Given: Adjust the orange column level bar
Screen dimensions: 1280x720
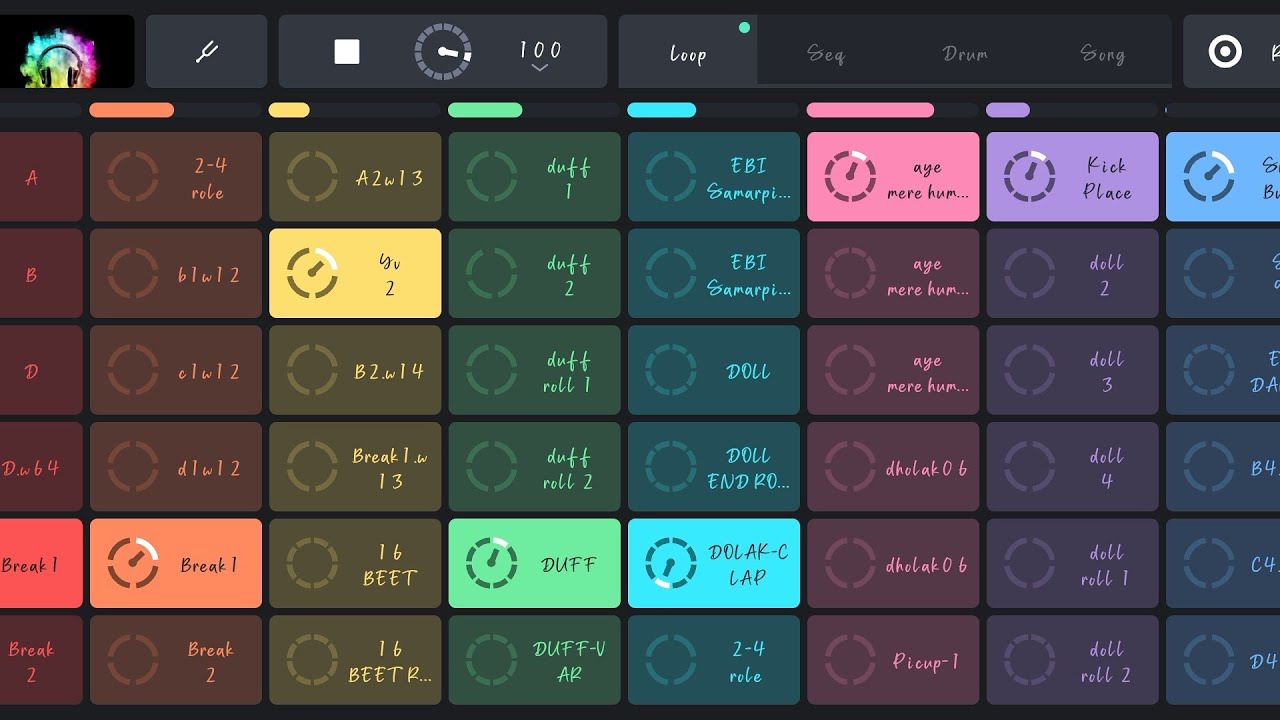Looking at the screenshot, I should 175,110.
